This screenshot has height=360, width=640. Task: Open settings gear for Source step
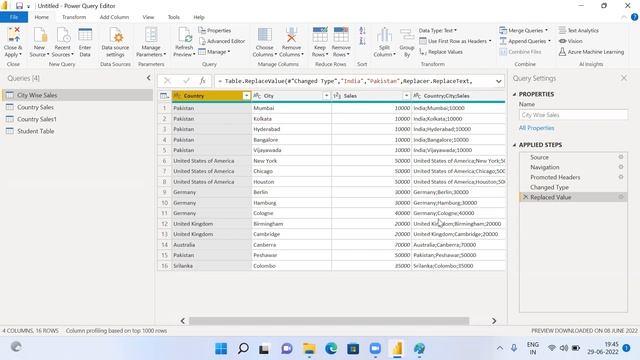tap(621, 157)
